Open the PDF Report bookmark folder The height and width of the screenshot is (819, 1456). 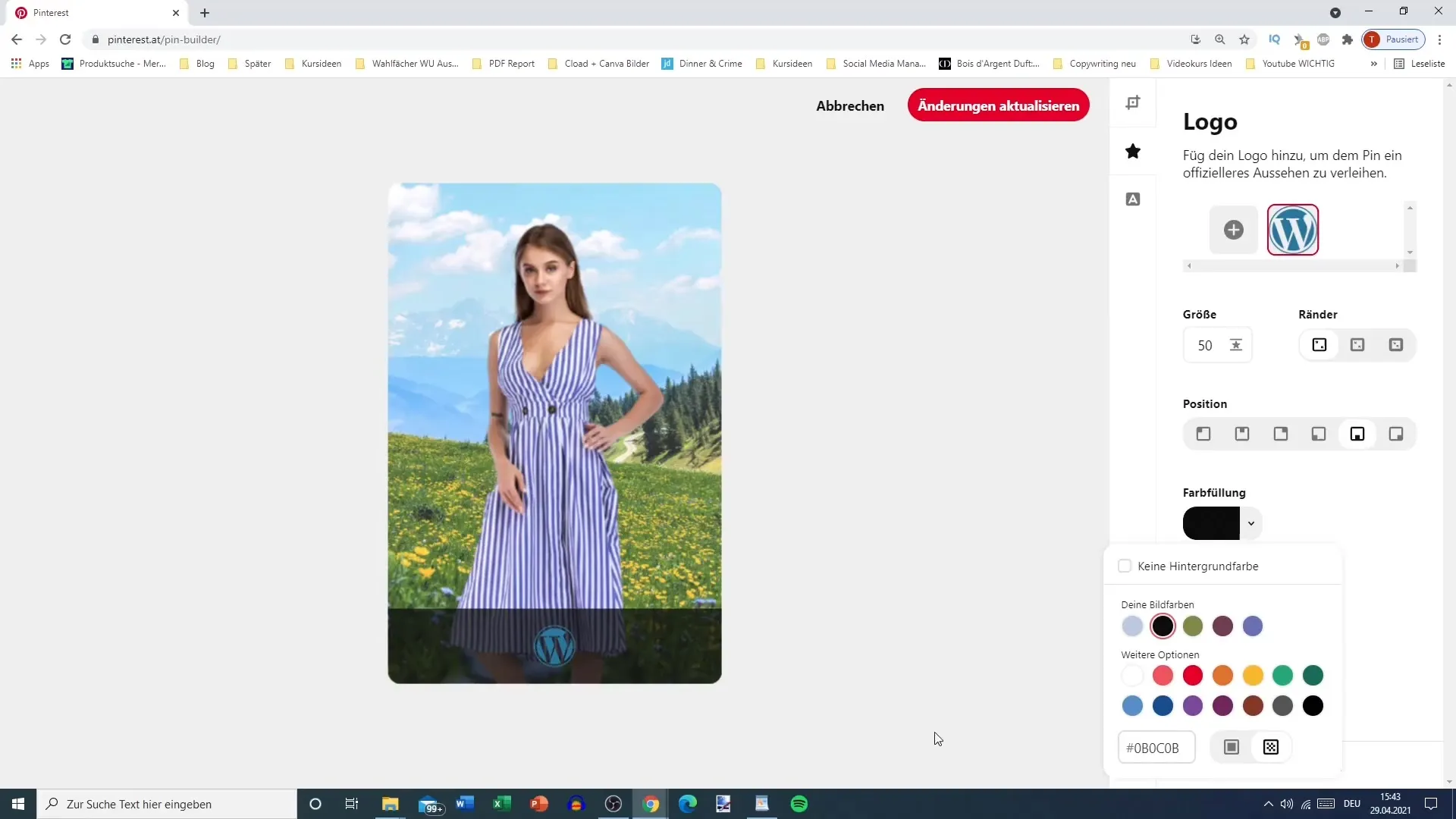click(504, 64)
